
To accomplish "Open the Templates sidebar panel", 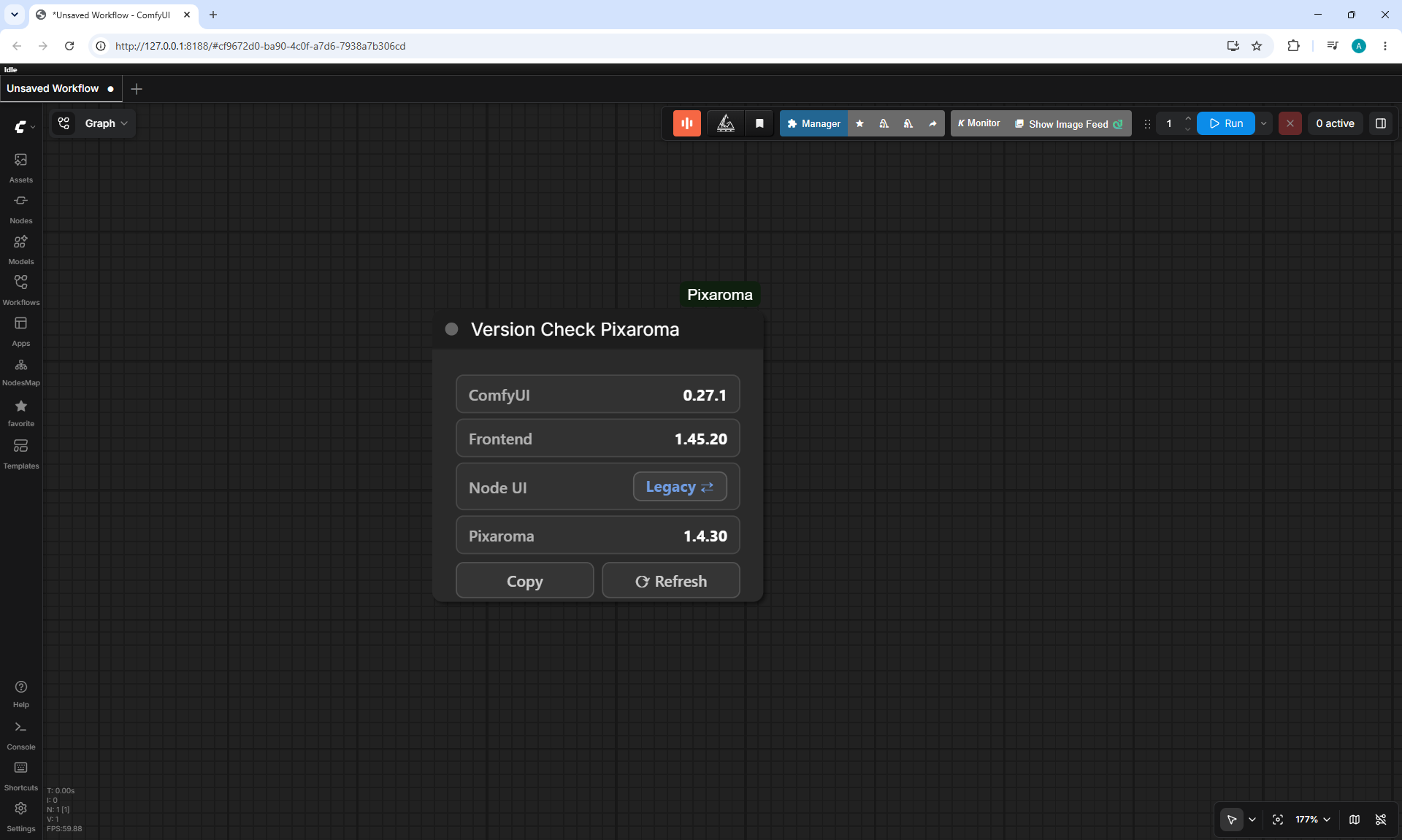I will pyautogui.click(x=21, y=453).
